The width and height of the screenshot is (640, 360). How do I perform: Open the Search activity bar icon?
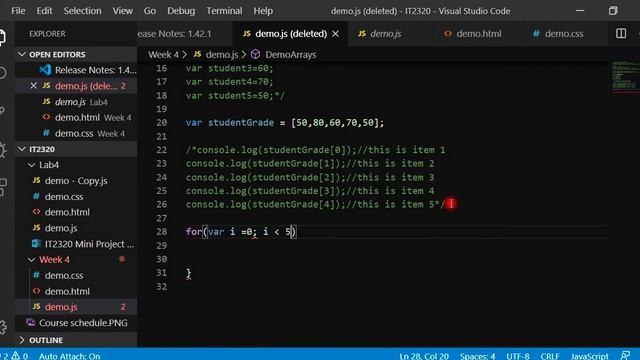(x=2, y=73)
